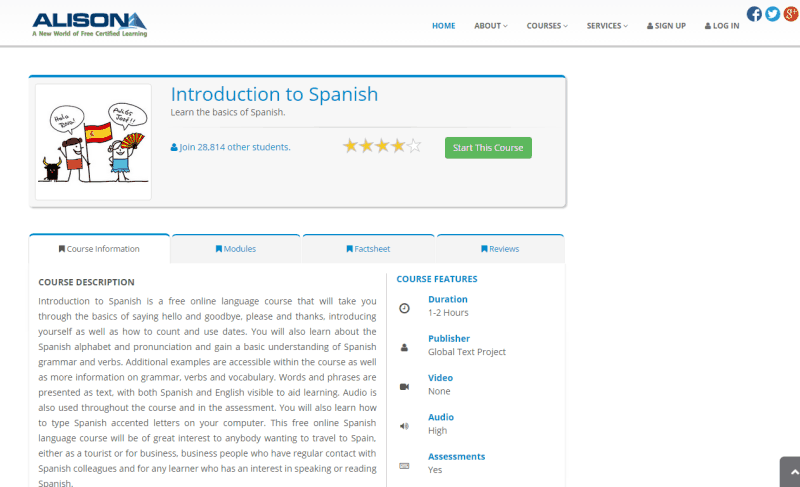Click 'Learn the basics of Spanish.' subtitle

(228, 112)
